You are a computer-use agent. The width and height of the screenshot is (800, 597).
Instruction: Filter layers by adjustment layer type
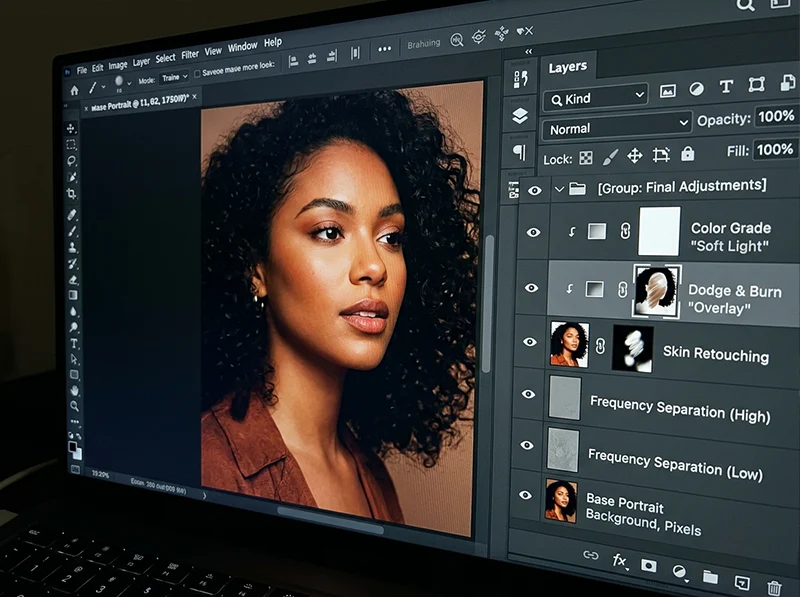tap(696, 89)
